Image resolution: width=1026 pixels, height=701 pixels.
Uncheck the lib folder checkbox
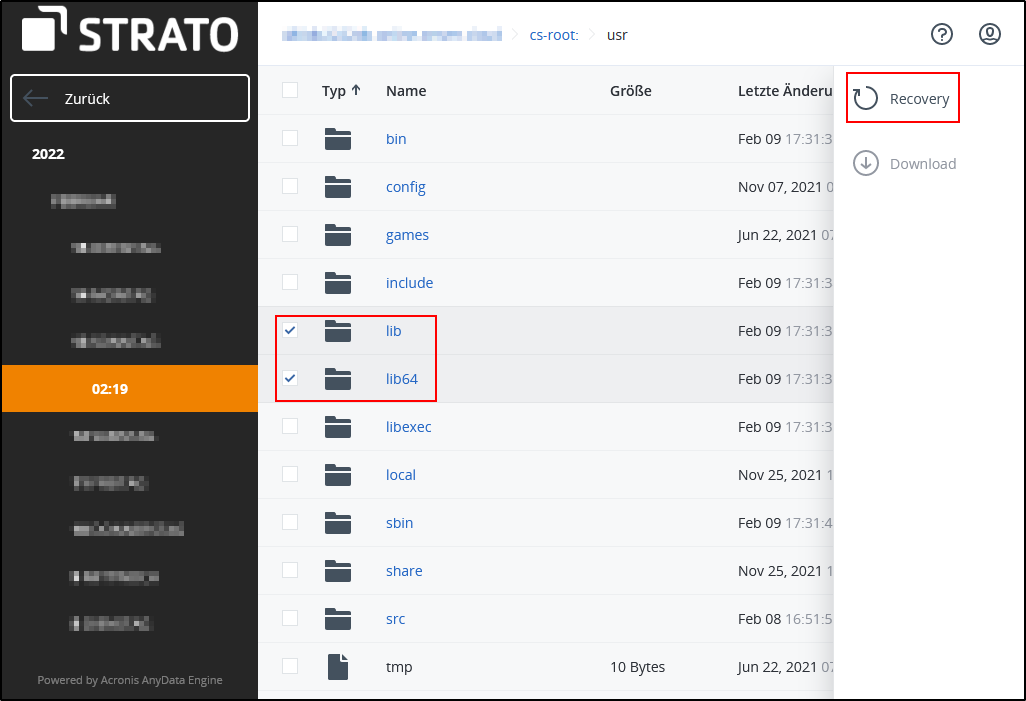pos(290,330)
